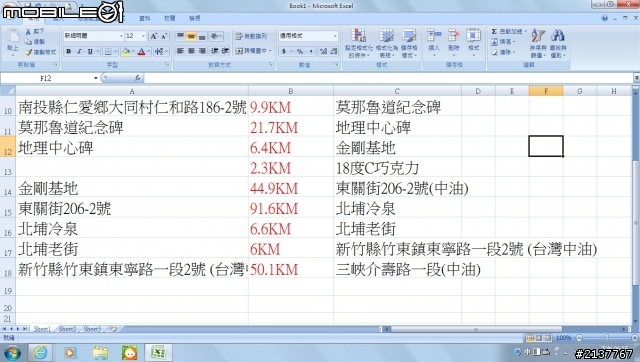
Task: Select the Format Painter brush
Action: 29,52
